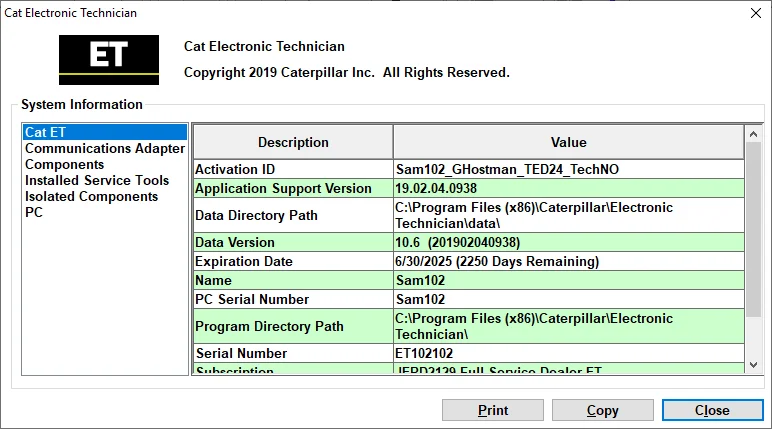This screenshot has width=772, height=429.
Task: Click the Expiration Date value cell
Action: pyautogui.click(x=567, y=261)
